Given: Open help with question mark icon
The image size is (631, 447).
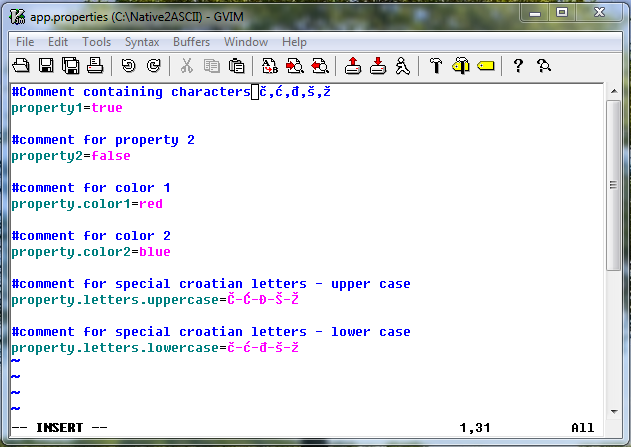Looking at the screenshot, I should [x=518, y=66].
